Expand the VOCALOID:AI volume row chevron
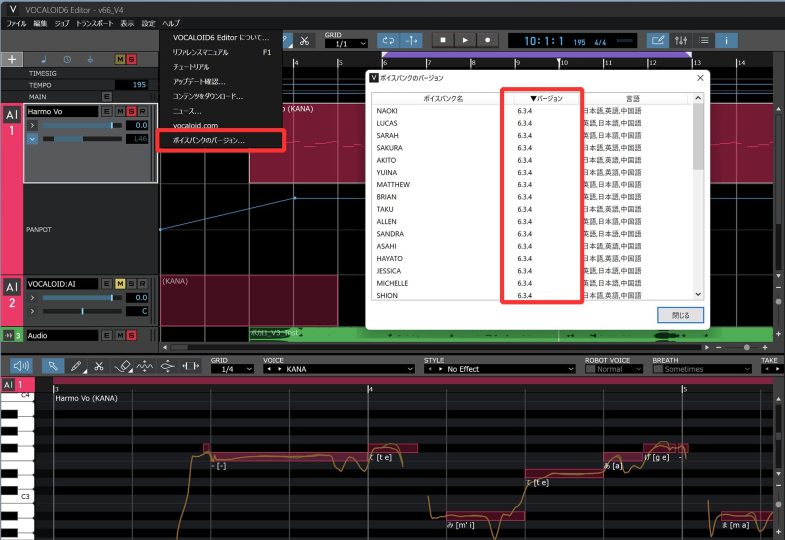 pos(33,298)
